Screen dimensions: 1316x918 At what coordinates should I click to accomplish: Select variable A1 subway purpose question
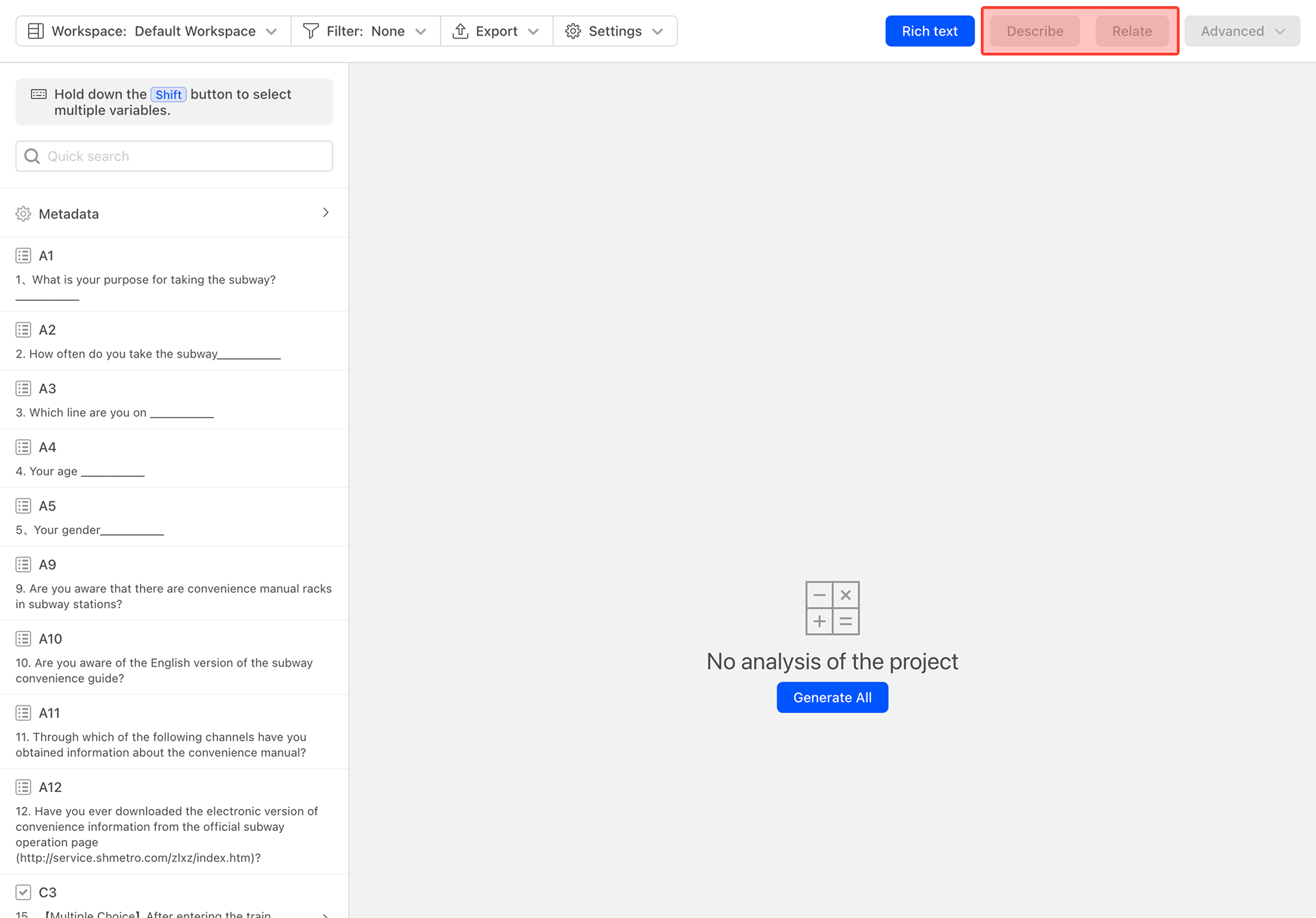(174, 274)
